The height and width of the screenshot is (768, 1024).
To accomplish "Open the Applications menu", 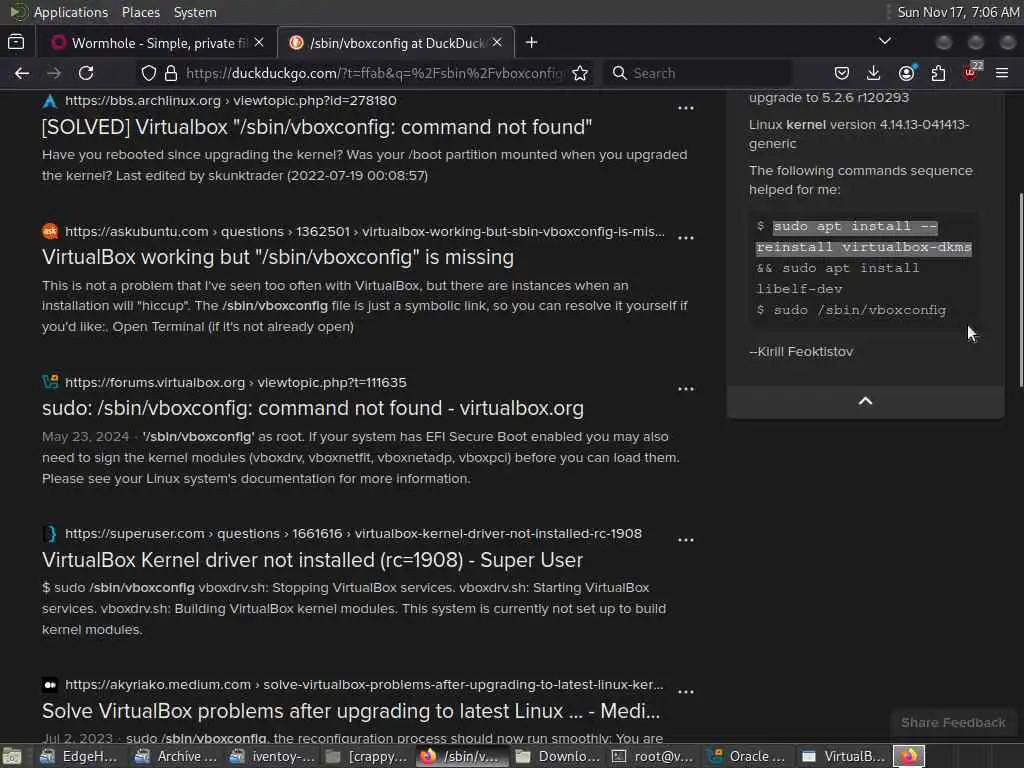I will point(71,12).
